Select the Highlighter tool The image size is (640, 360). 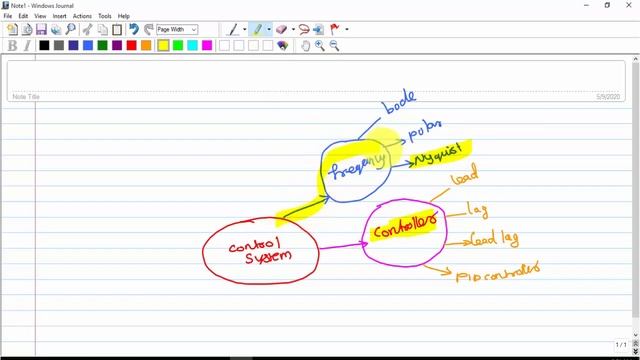coord(258,29)
